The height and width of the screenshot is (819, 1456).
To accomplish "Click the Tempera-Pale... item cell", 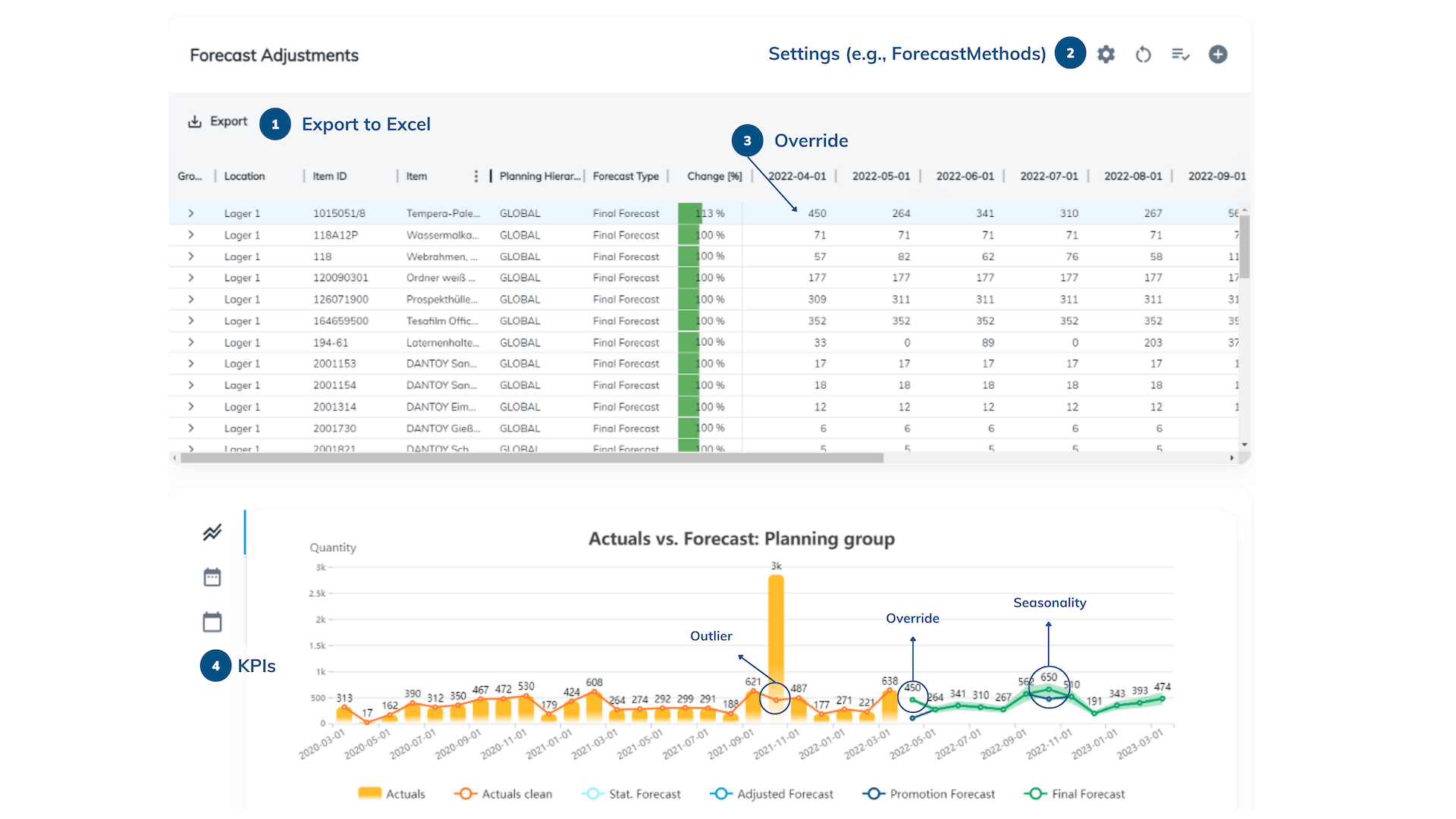I will [443, 214].
